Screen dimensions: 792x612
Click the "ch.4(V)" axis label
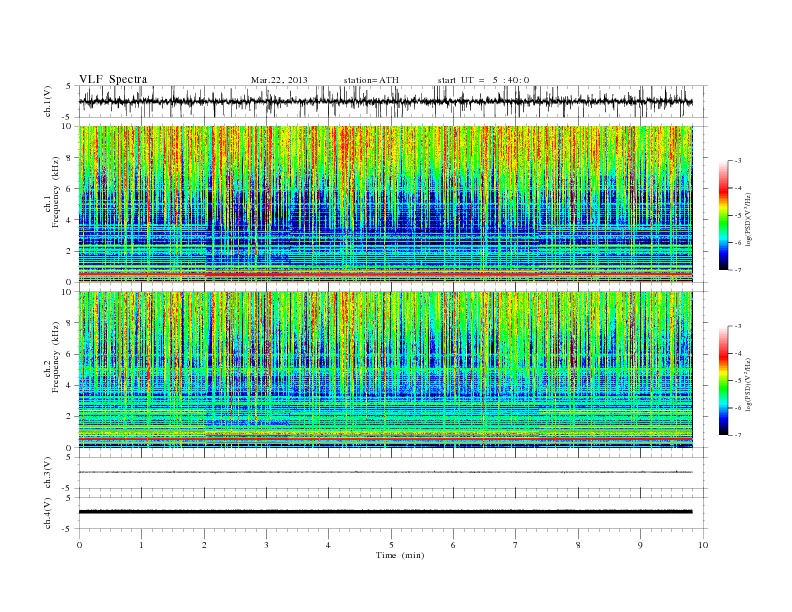coord(48,513)
